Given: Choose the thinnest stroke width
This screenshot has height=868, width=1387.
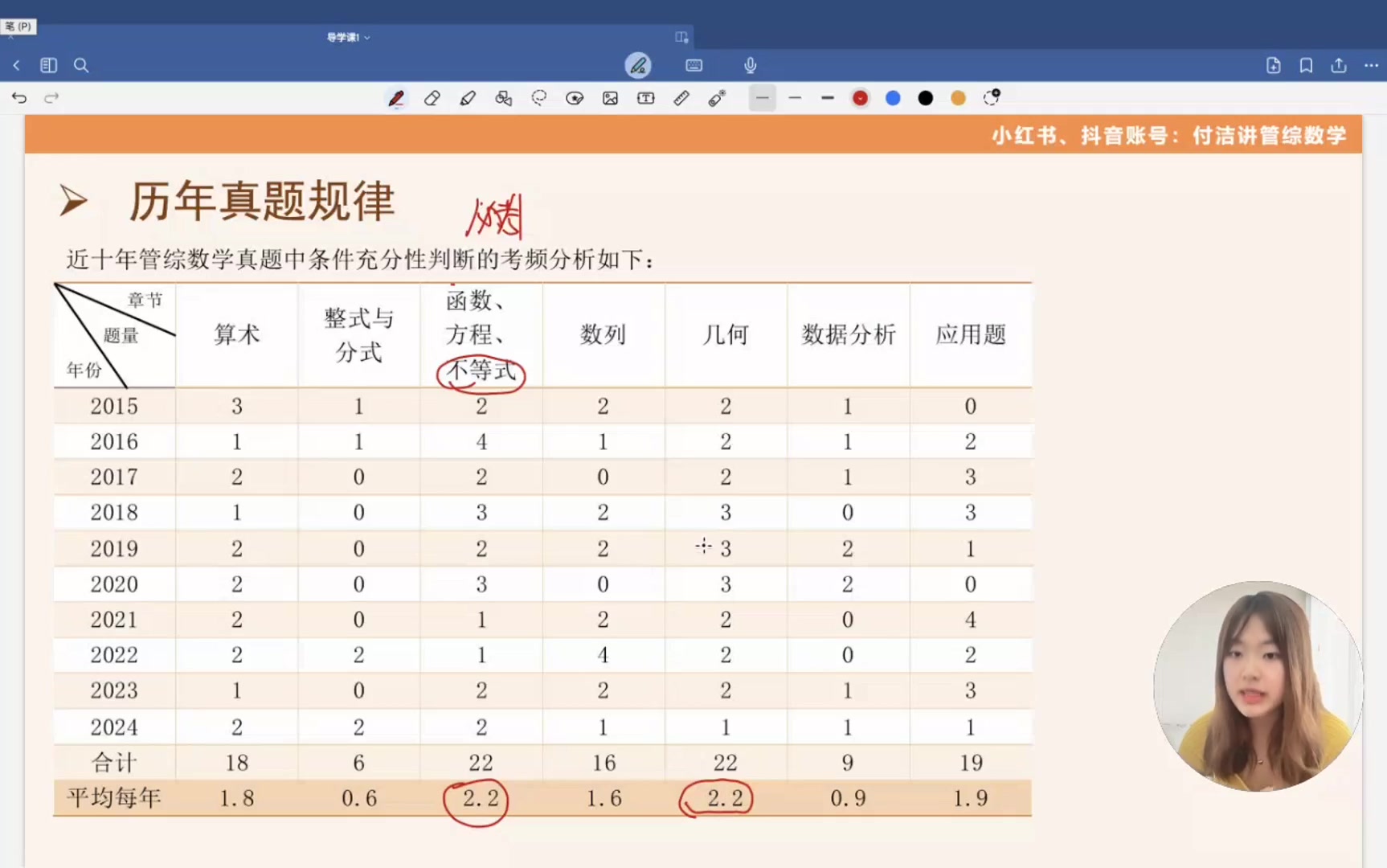Looking at the screenshot, I should (x=763, y=98).
